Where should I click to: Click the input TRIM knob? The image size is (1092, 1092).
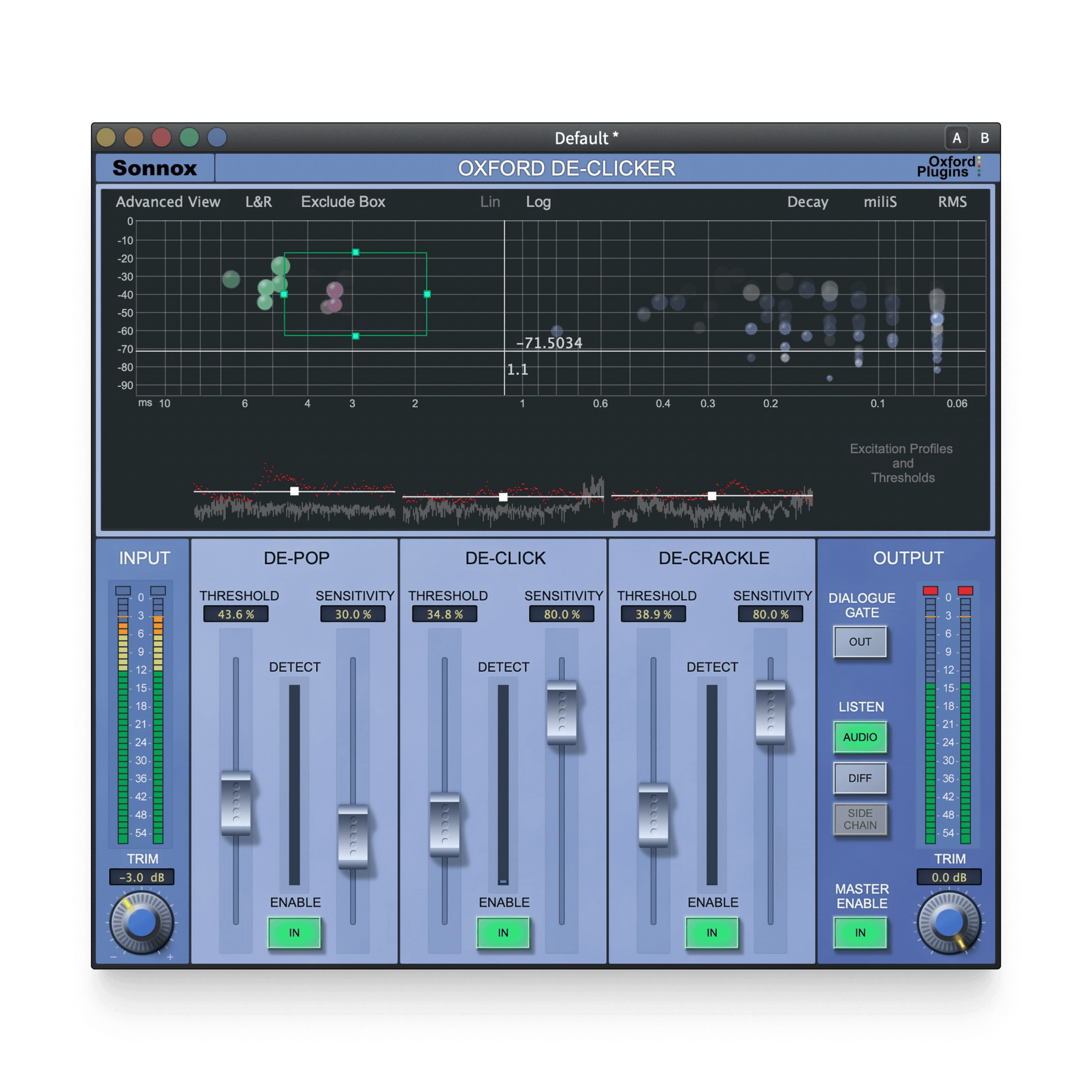pos(141,922)
